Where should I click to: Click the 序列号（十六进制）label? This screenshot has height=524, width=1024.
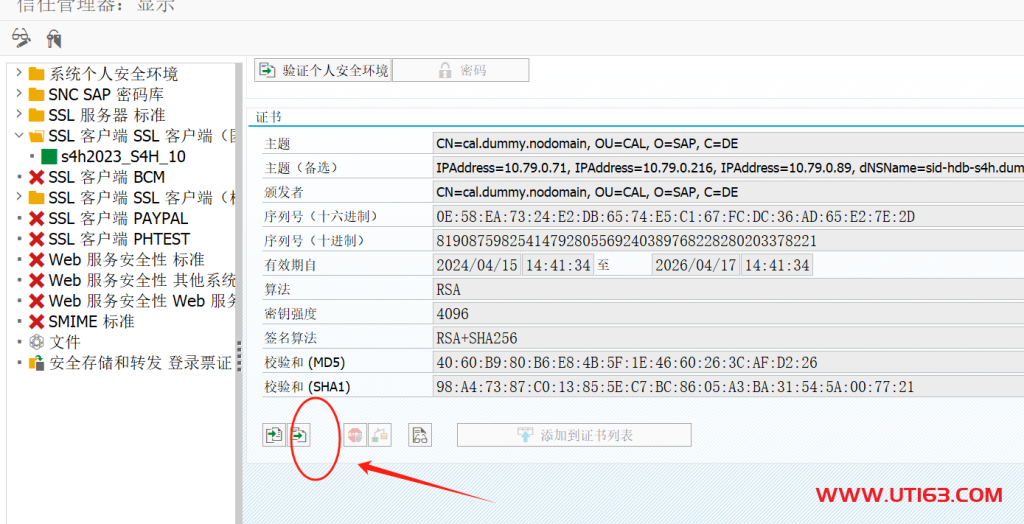(x=321, y=216)
